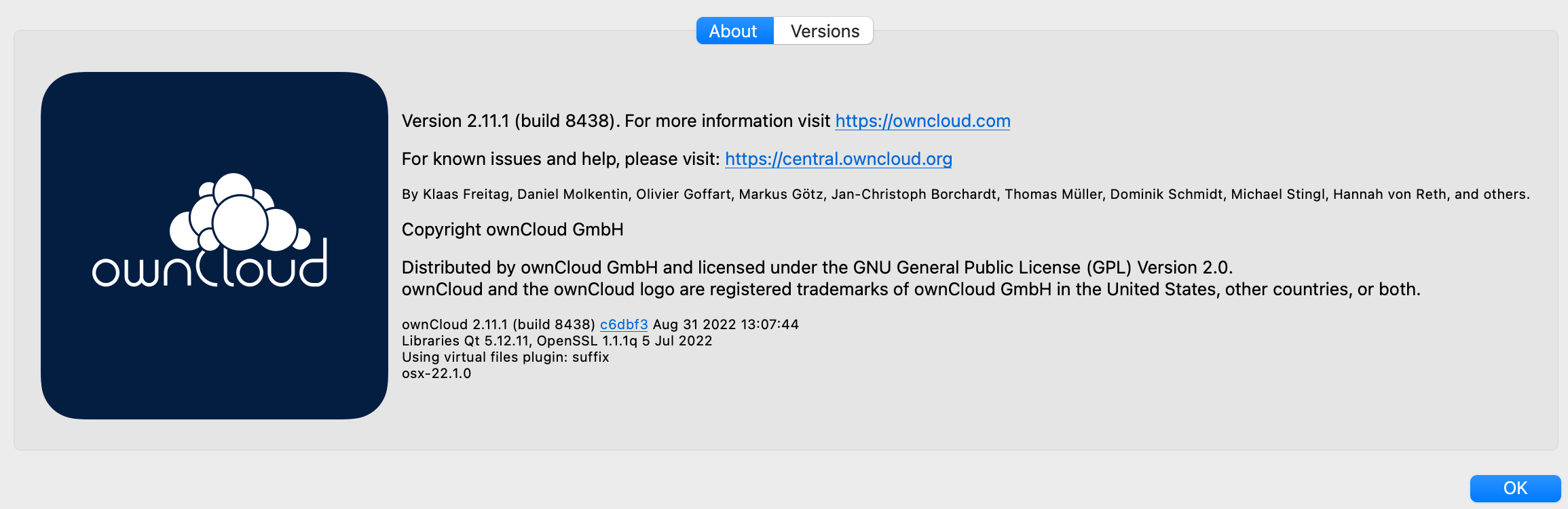Click the Aug 31 2022 build timestamp
The width and height of the screenshot is (1568, 509).
coord(726,324)
